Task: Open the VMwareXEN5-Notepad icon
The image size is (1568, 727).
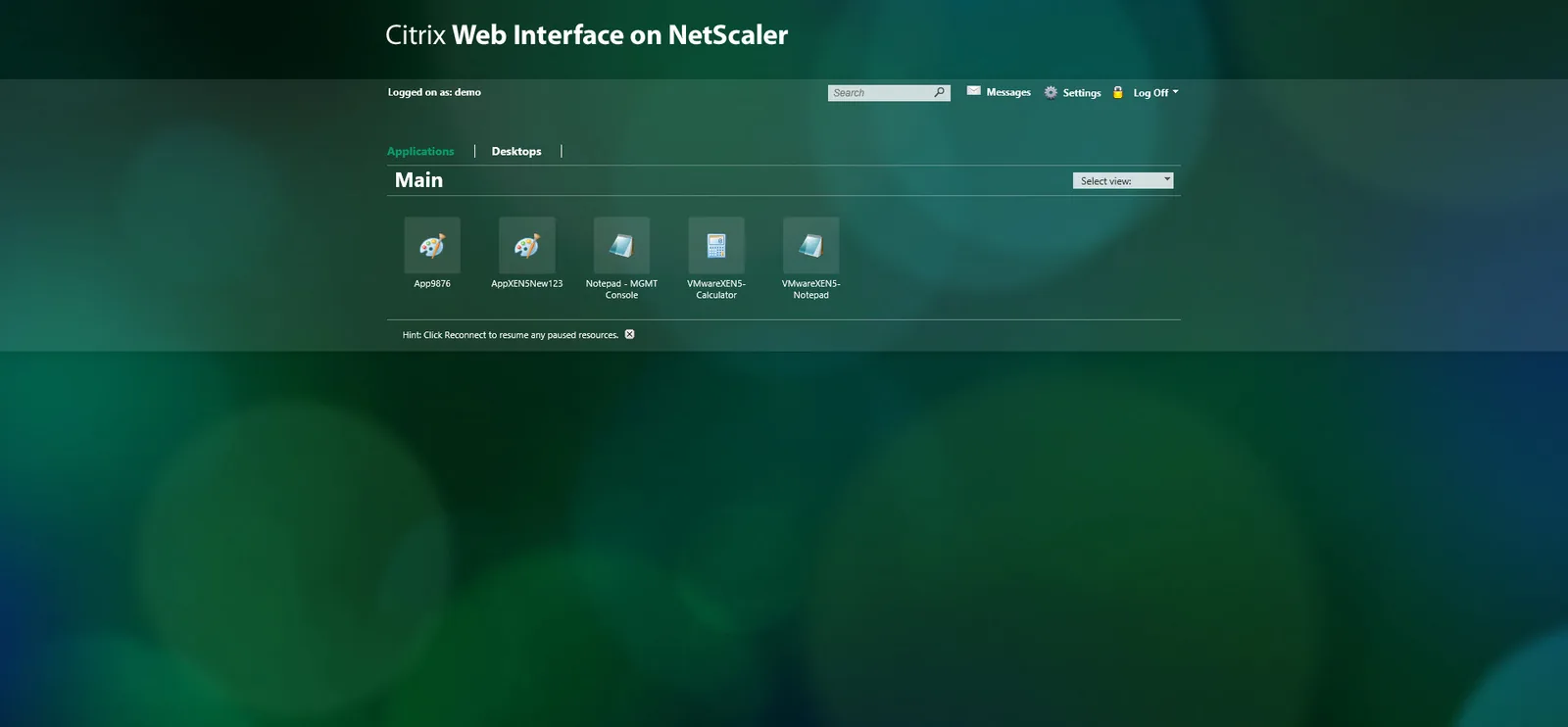Action: [x=810, y=245]
